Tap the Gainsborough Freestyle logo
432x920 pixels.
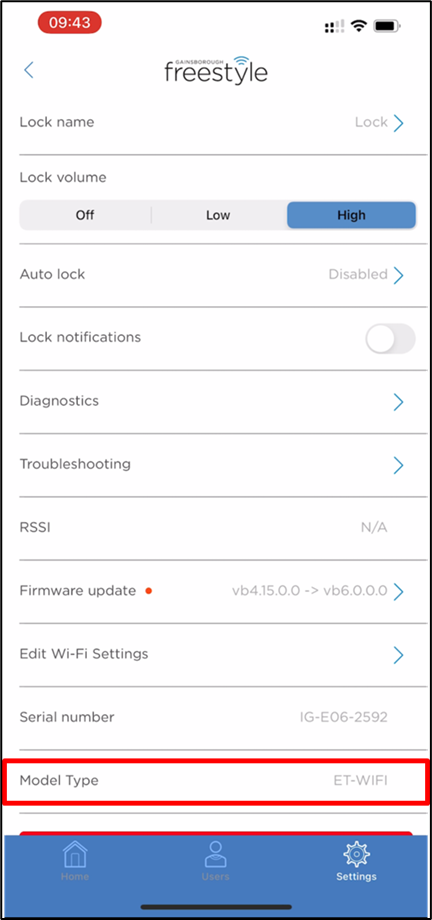[216, 70]
